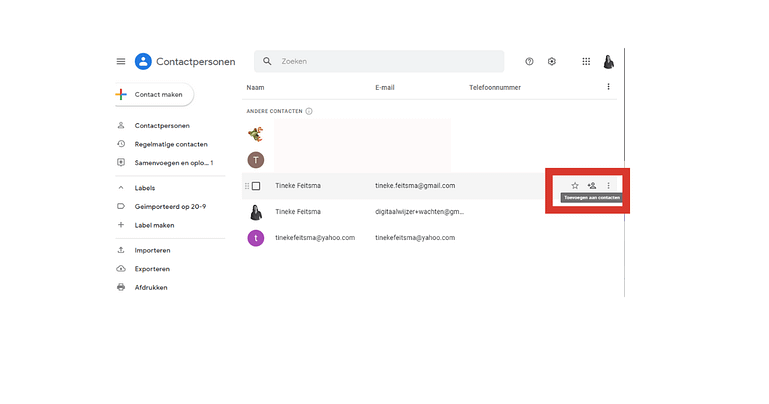The width and height of the screenshot is (769, 404).
Task: Click the blue Contactpersonen logo icon
Action: point(143,61)
